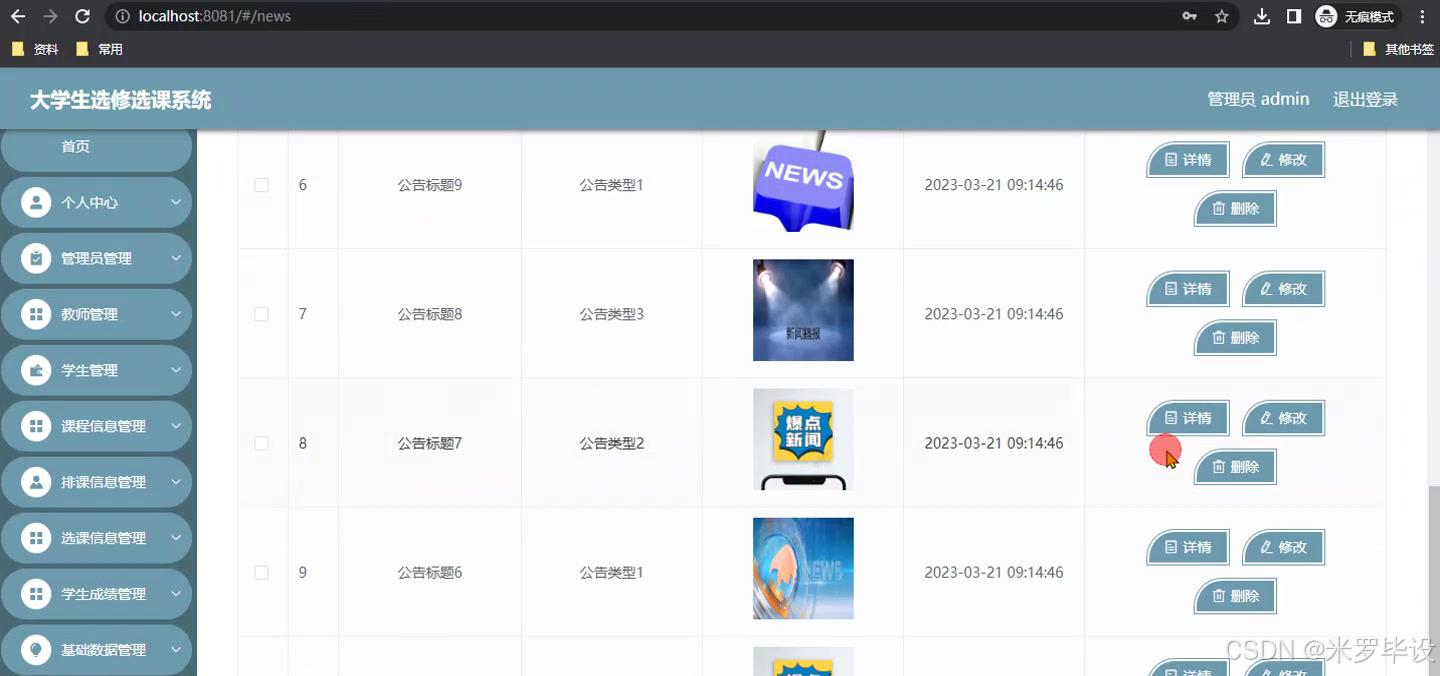Click the 选课信息管理 grid icon
This screenshot has width=1440, height=676.
point(36,538)
